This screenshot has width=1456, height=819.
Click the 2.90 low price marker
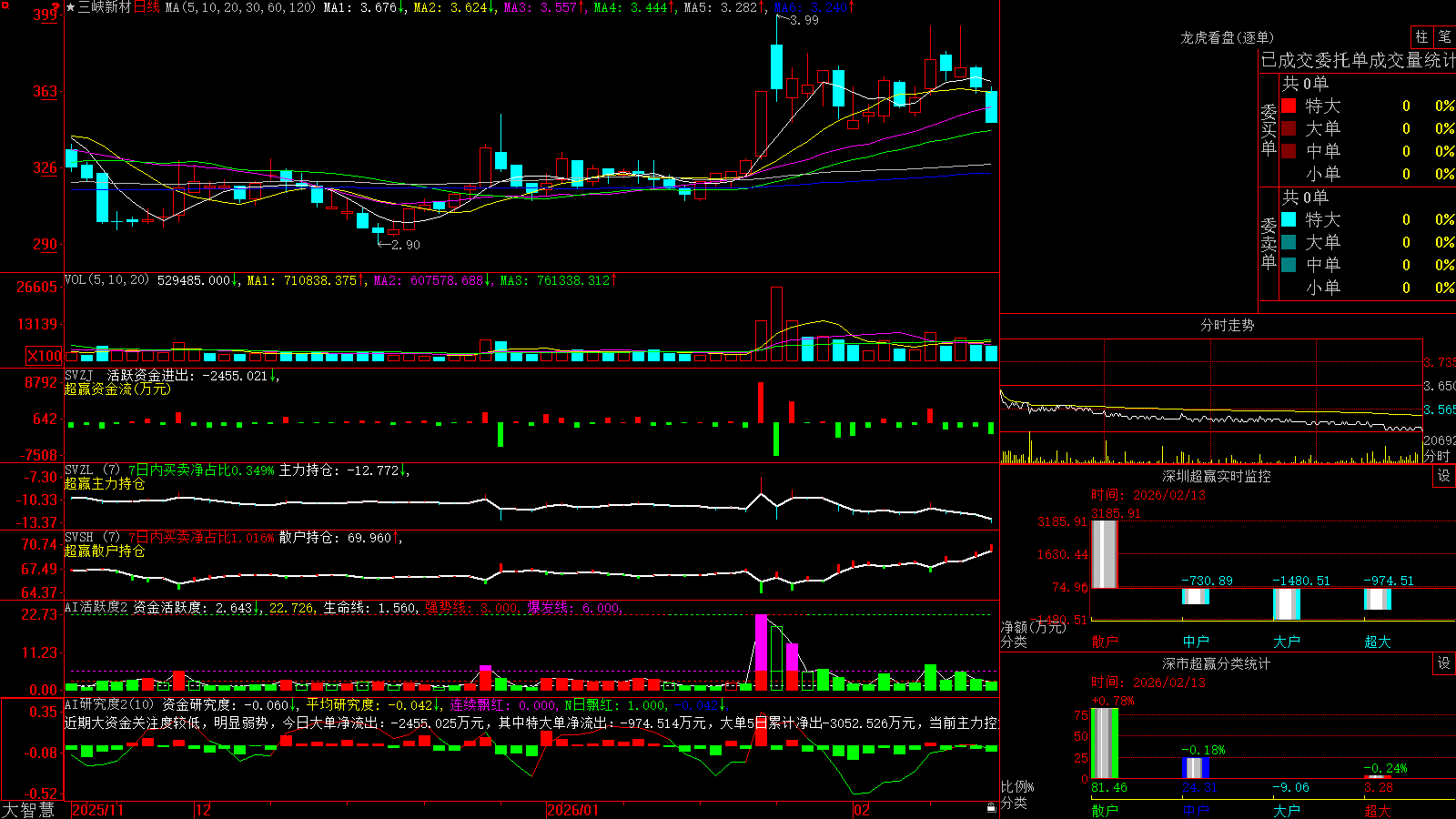click(405, 244)
